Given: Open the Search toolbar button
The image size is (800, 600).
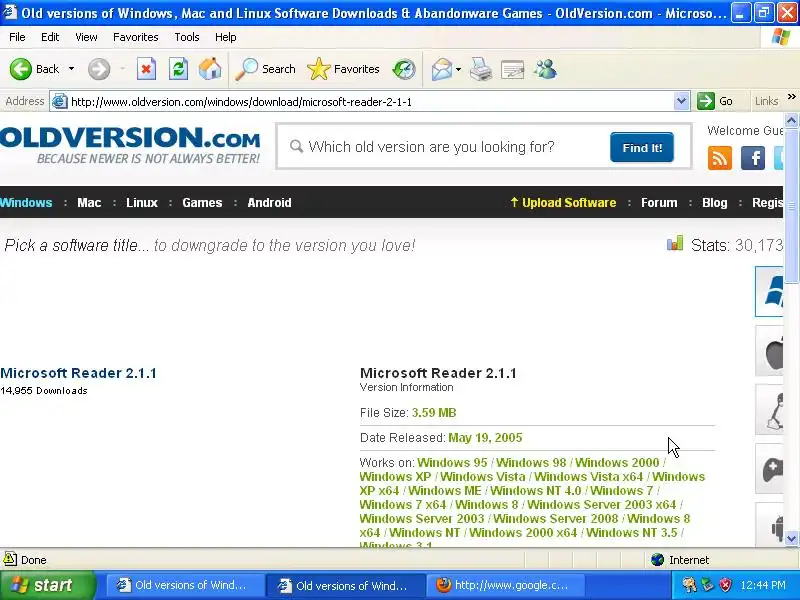Looking at the screenshot, I should point(266,69).
